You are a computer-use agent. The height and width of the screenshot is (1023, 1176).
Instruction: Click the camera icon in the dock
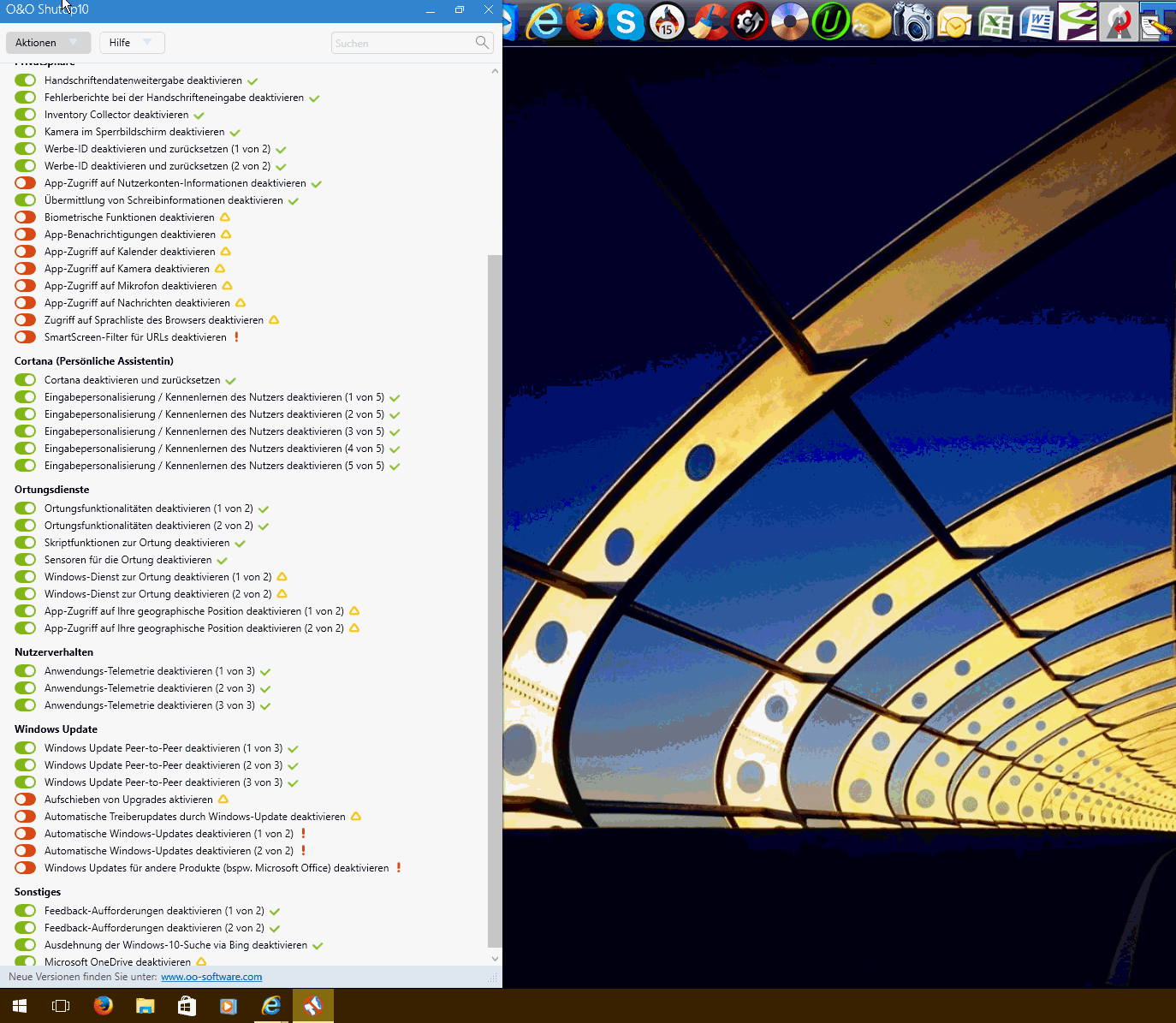click(x=912, y=22)
